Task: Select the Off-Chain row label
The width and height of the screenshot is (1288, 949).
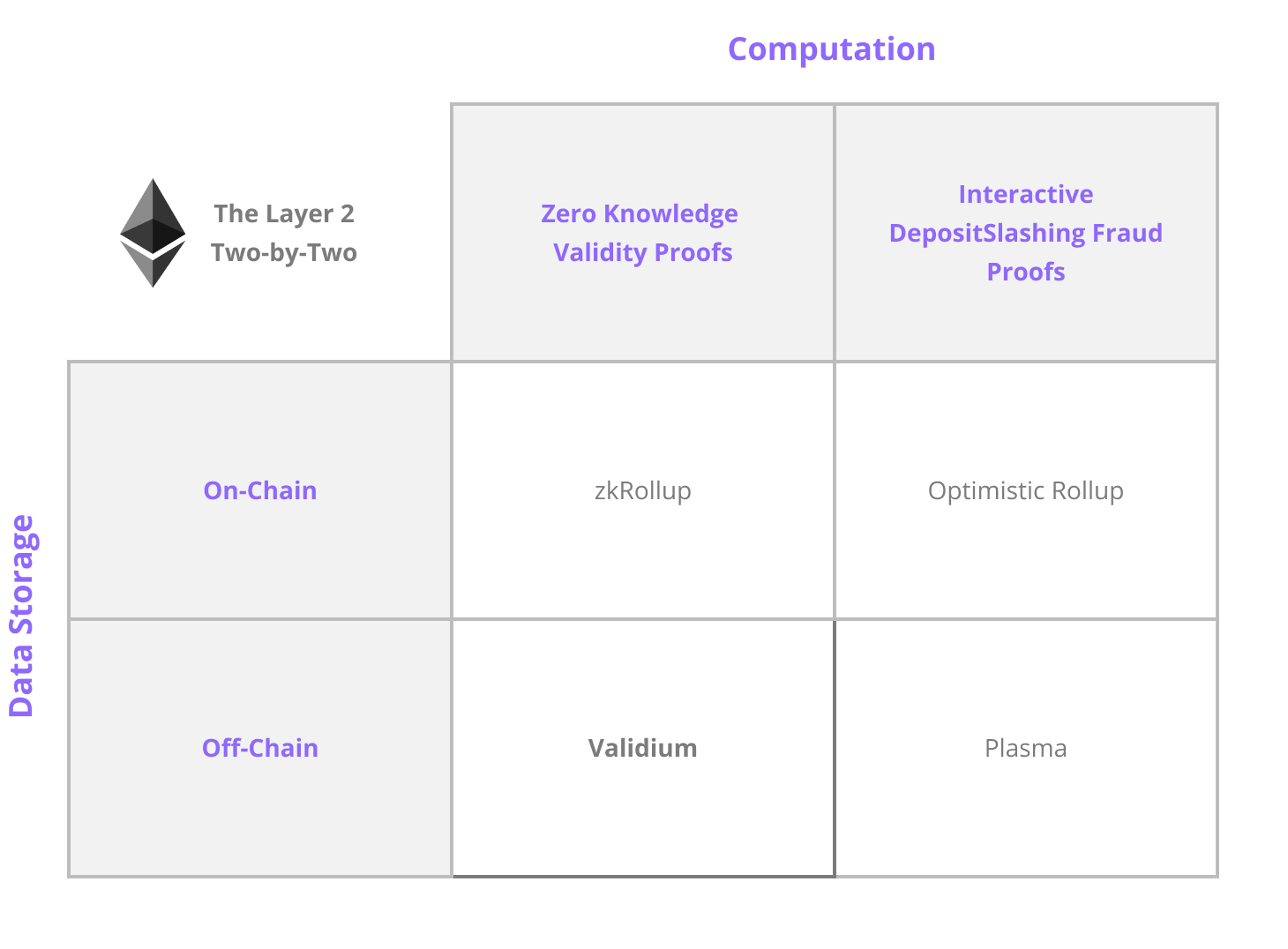Action: point(260,748)
